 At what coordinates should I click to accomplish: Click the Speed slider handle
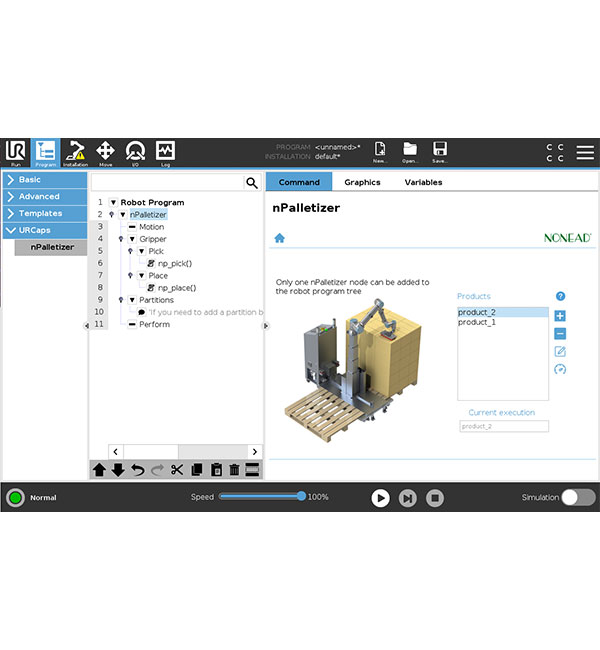point(301,496)
